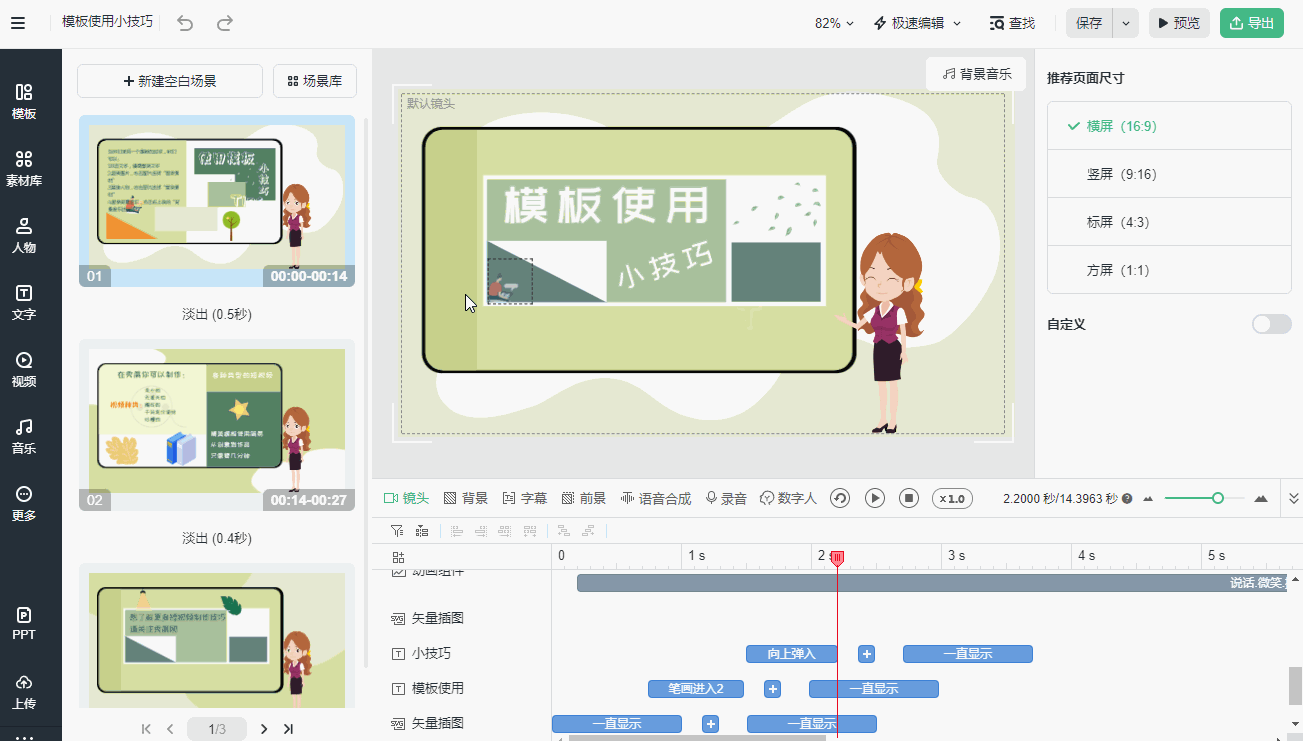
Task: Click the 新建空白场景 button
Action: tap(170, 81)
